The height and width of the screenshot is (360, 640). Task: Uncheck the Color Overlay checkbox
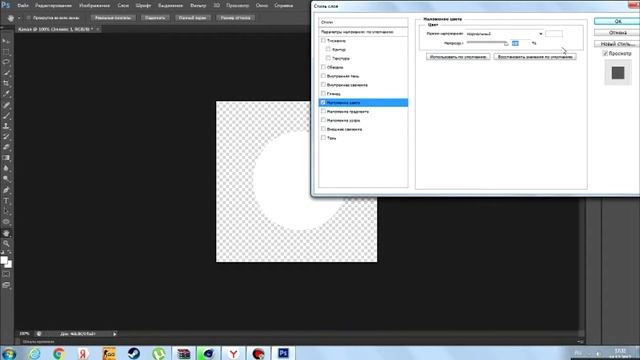pos(323,102)
